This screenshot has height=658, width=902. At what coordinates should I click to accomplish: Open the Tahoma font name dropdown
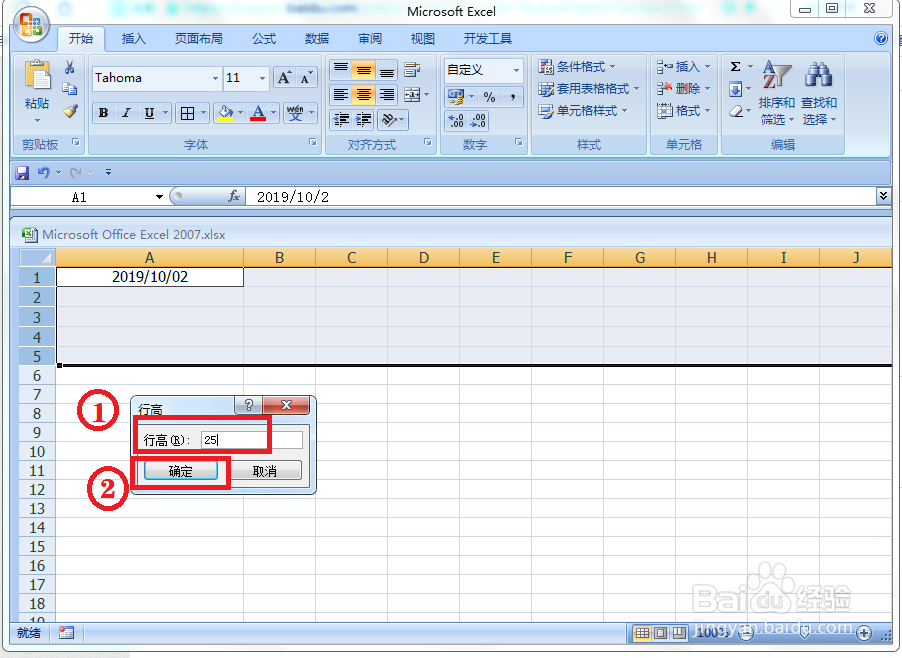[215, 78]
